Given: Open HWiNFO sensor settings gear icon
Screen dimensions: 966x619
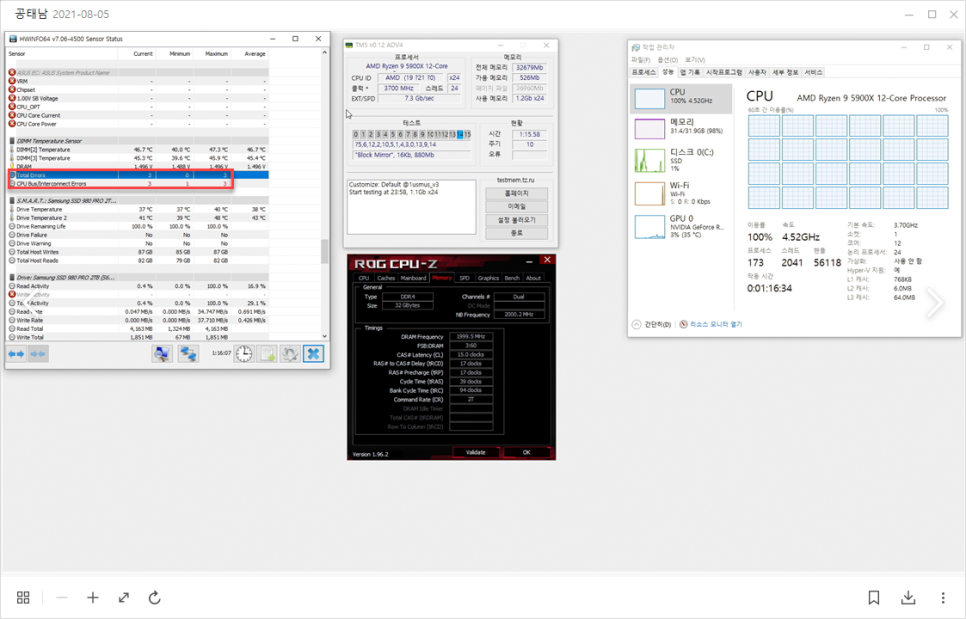Looking at the screenshot, I should tap(290, 354).
